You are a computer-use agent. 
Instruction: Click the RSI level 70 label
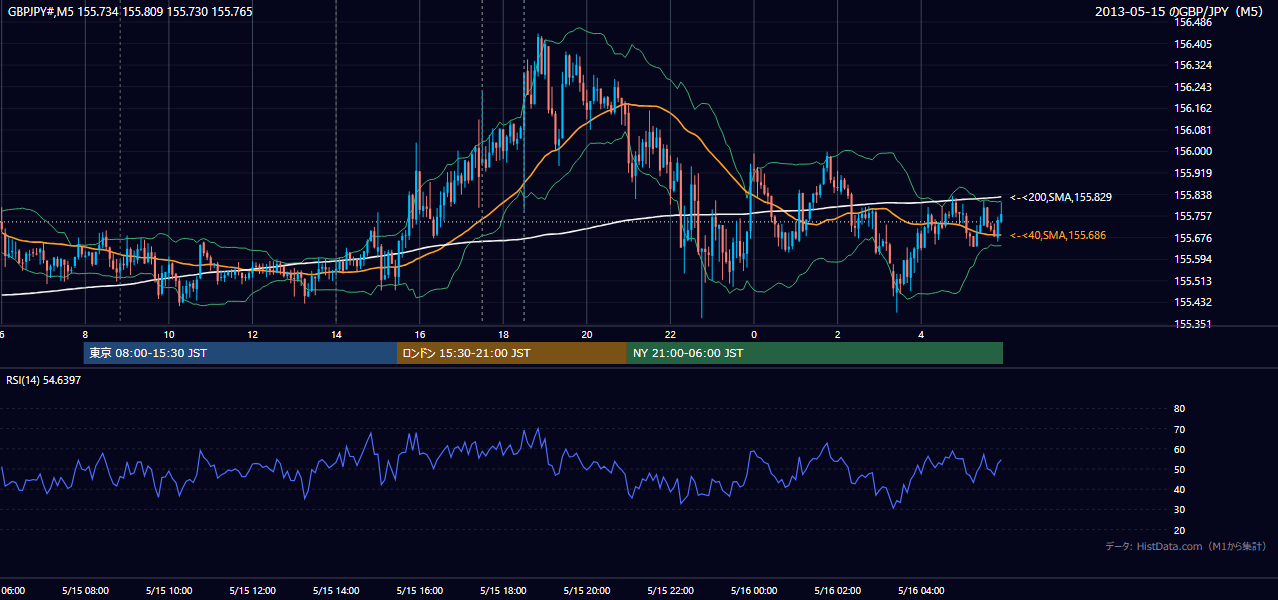pos(1179,429)
